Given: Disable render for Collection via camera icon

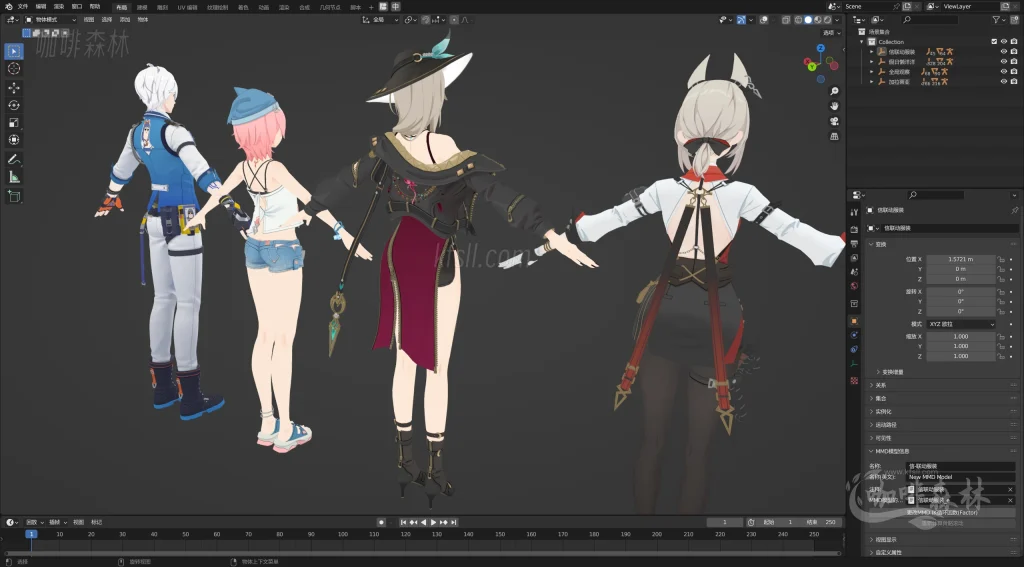Looking at the screenshot, I should tap(1014, 42).
